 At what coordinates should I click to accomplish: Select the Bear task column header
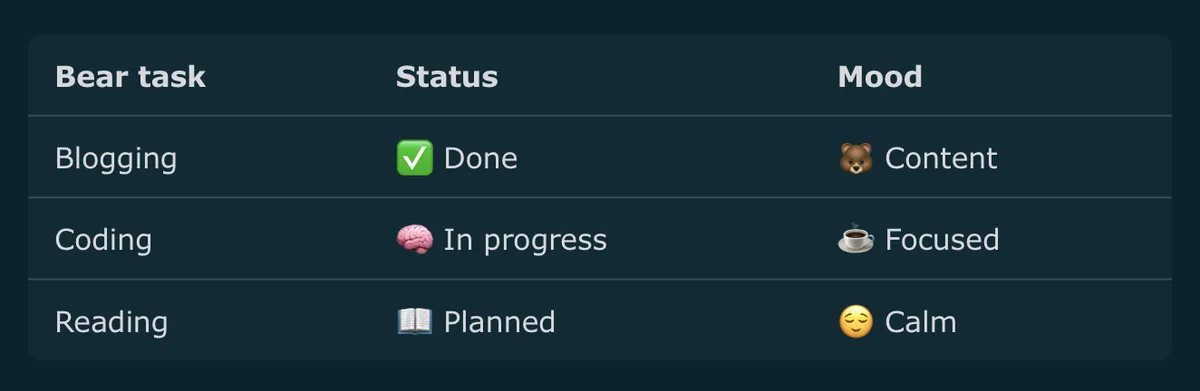pos(130,77)
